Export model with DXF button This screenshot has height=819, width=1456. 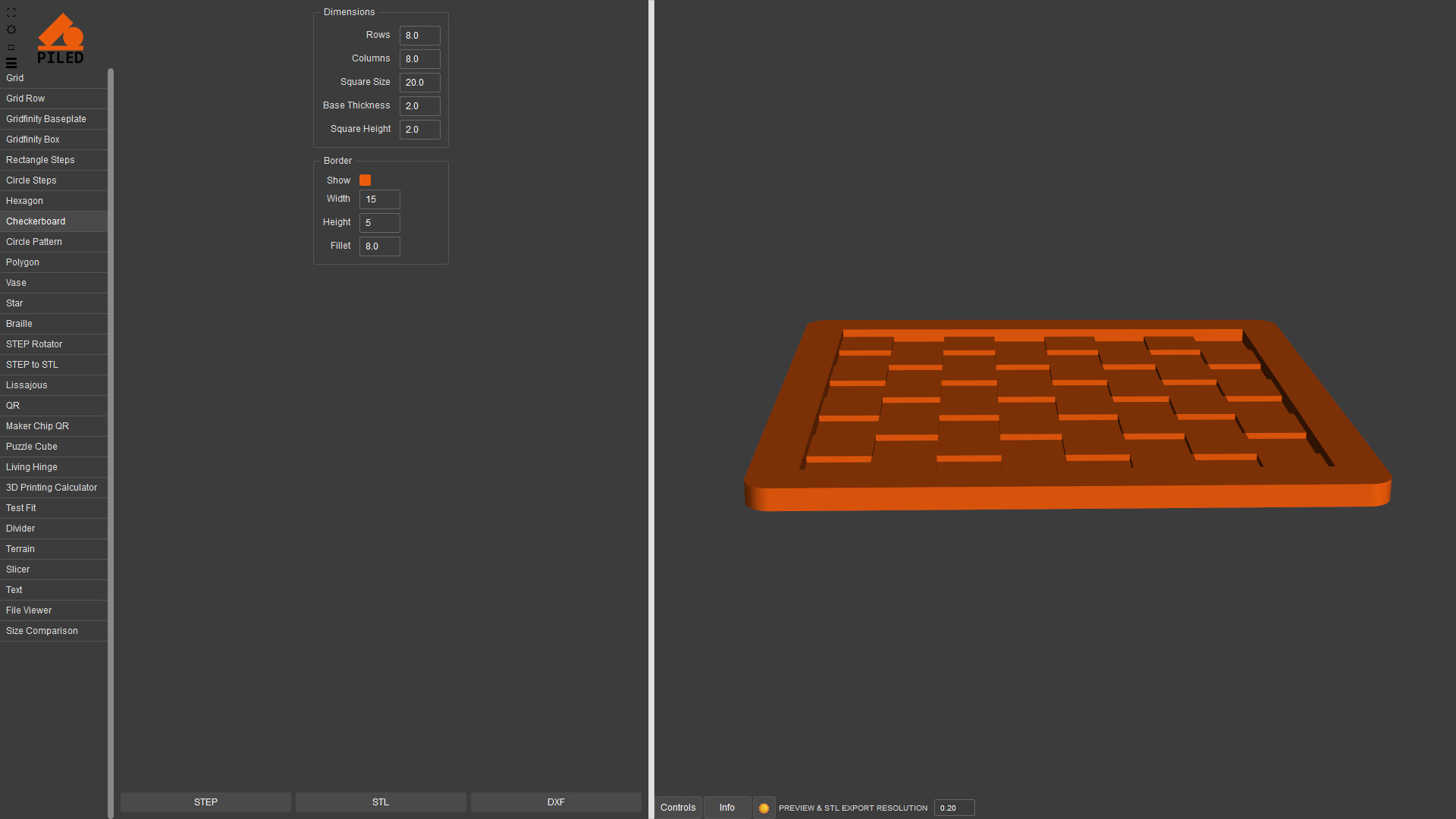point(556,802)
